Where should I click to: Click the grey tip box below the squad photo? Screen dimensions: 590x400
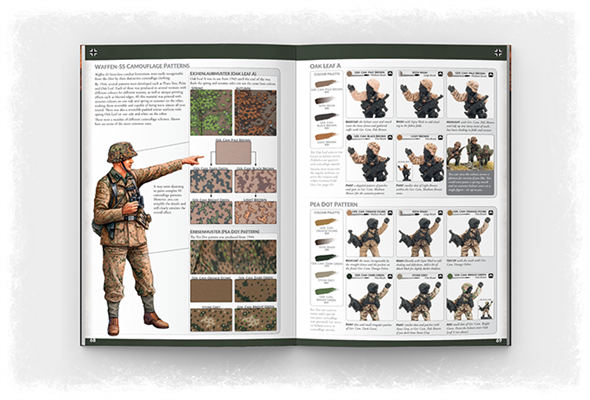(x=470, y=183)
